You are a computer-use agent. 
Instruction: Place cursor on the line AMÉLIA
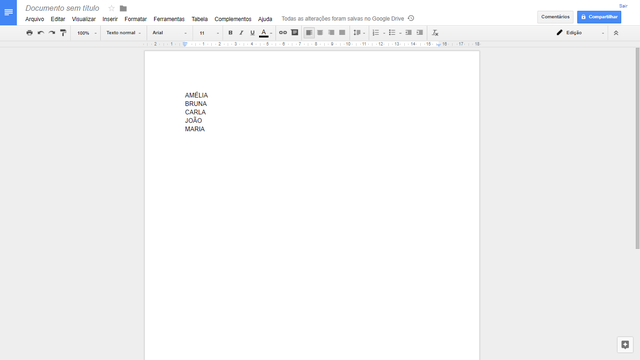(x=196, y=95)
